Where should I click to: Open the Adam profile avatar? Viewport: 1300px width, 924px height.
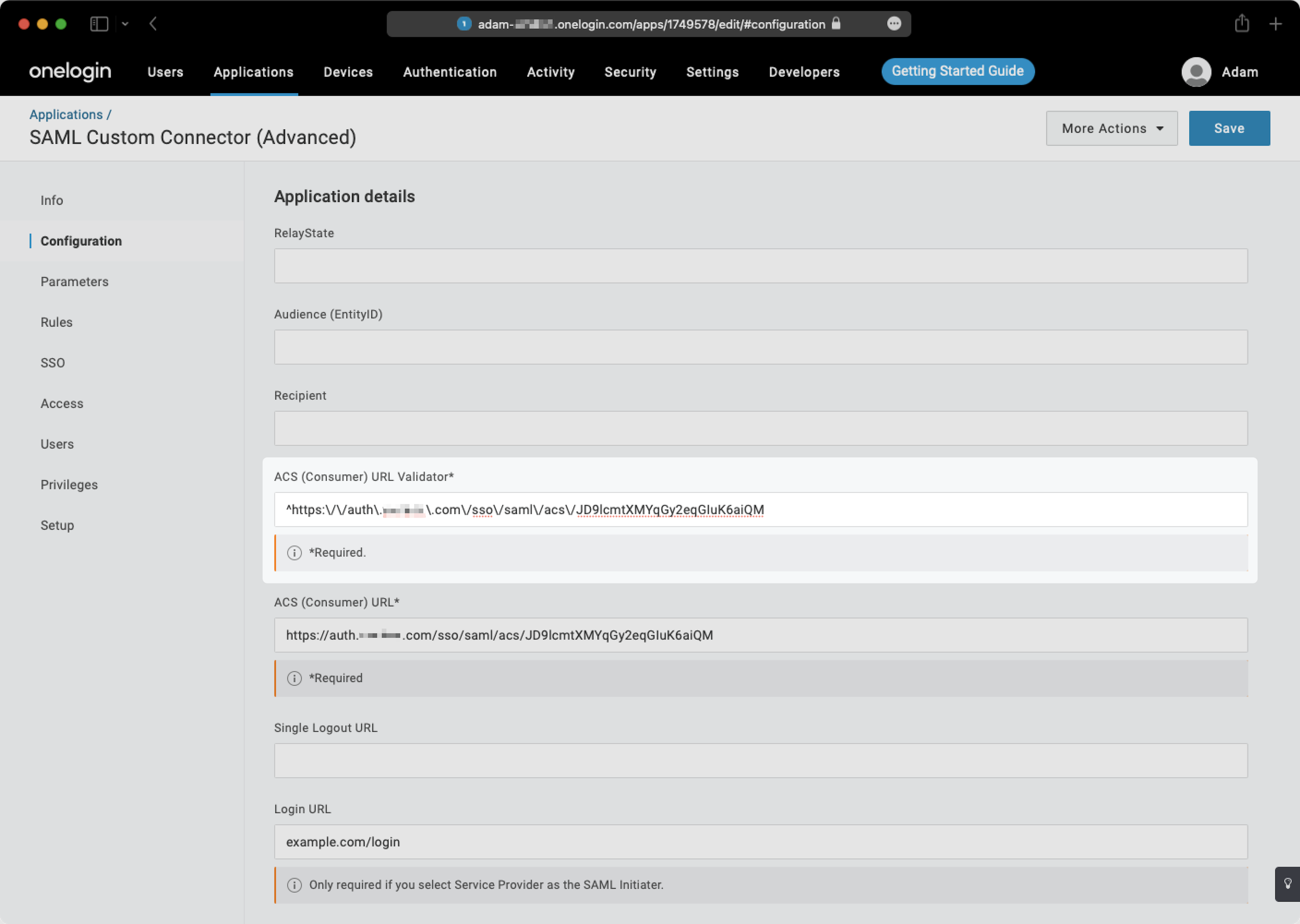[1196, 72]
